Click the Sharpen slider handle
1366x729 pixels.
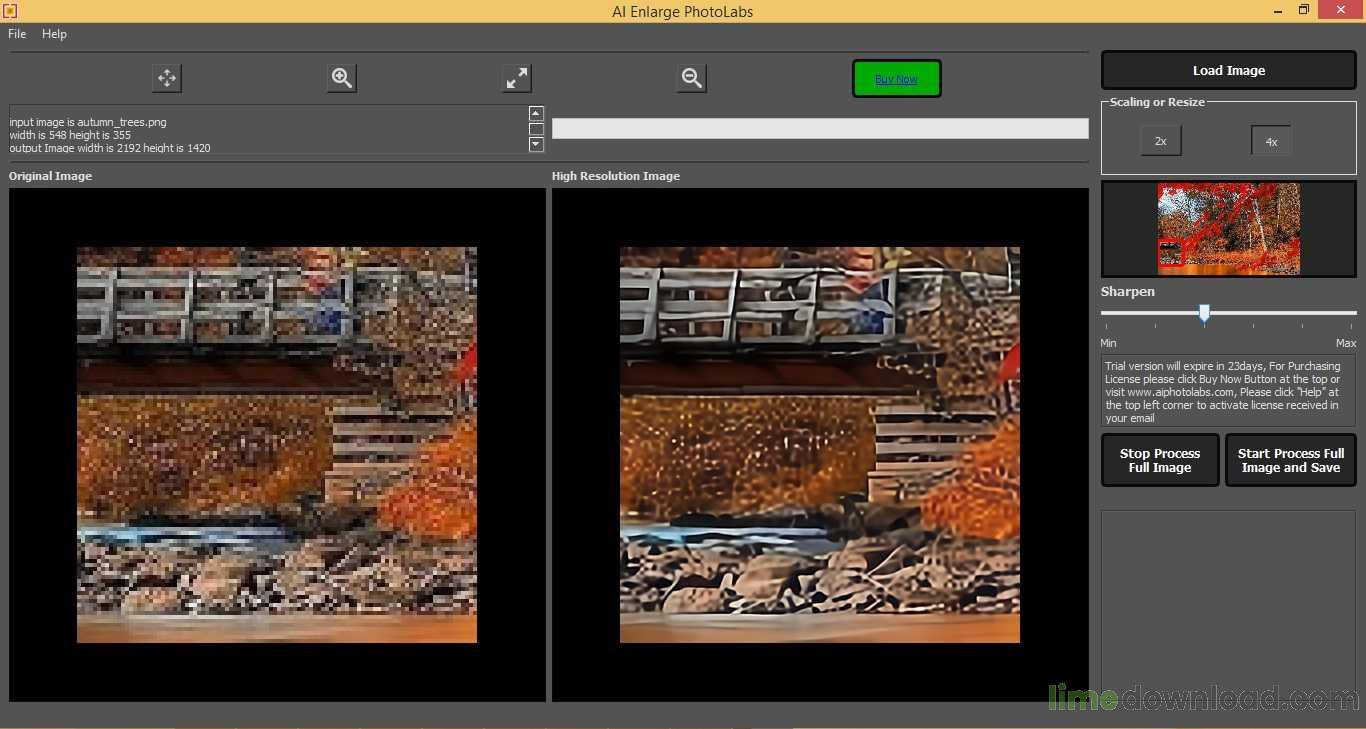pos(1204,313)
